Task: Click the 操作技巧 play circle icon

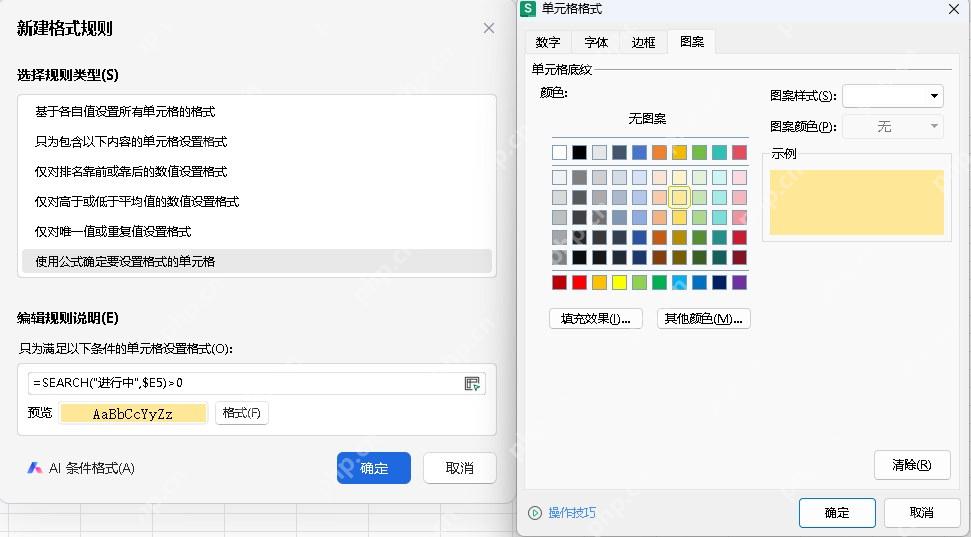Action: click(x=535, y=513)
